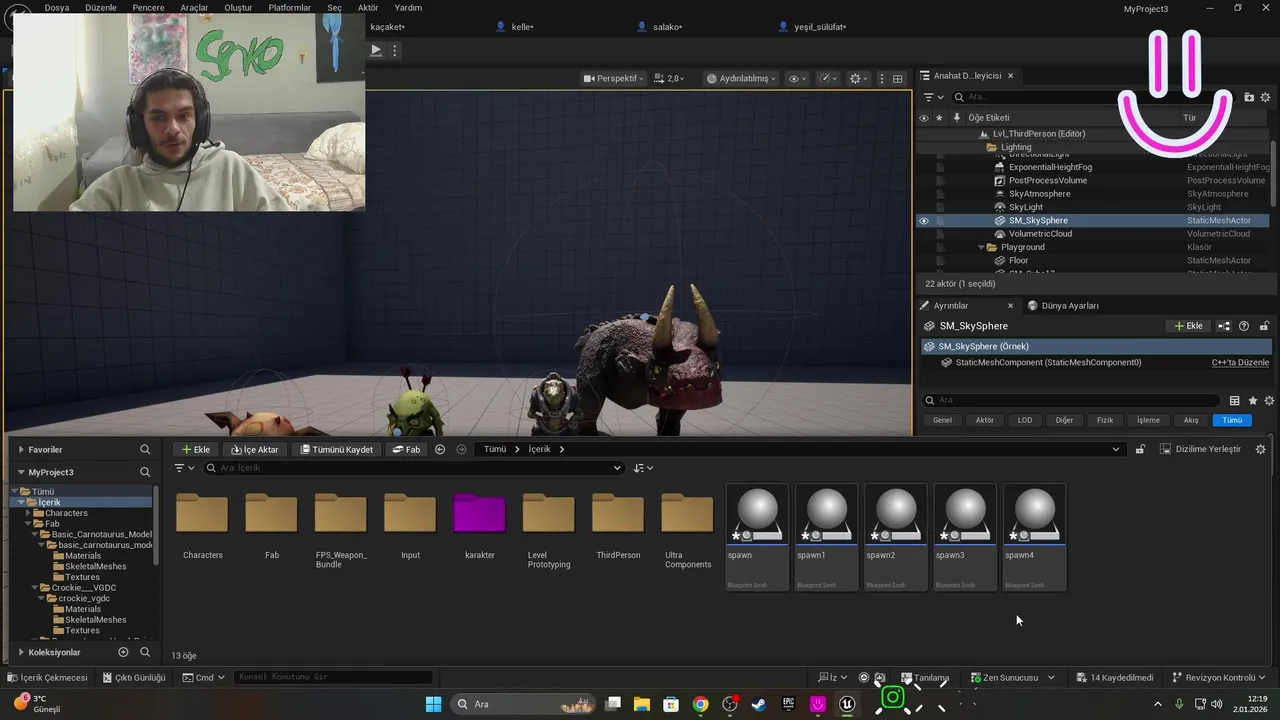Search the Koleksiyonlar section

(145, 652)
